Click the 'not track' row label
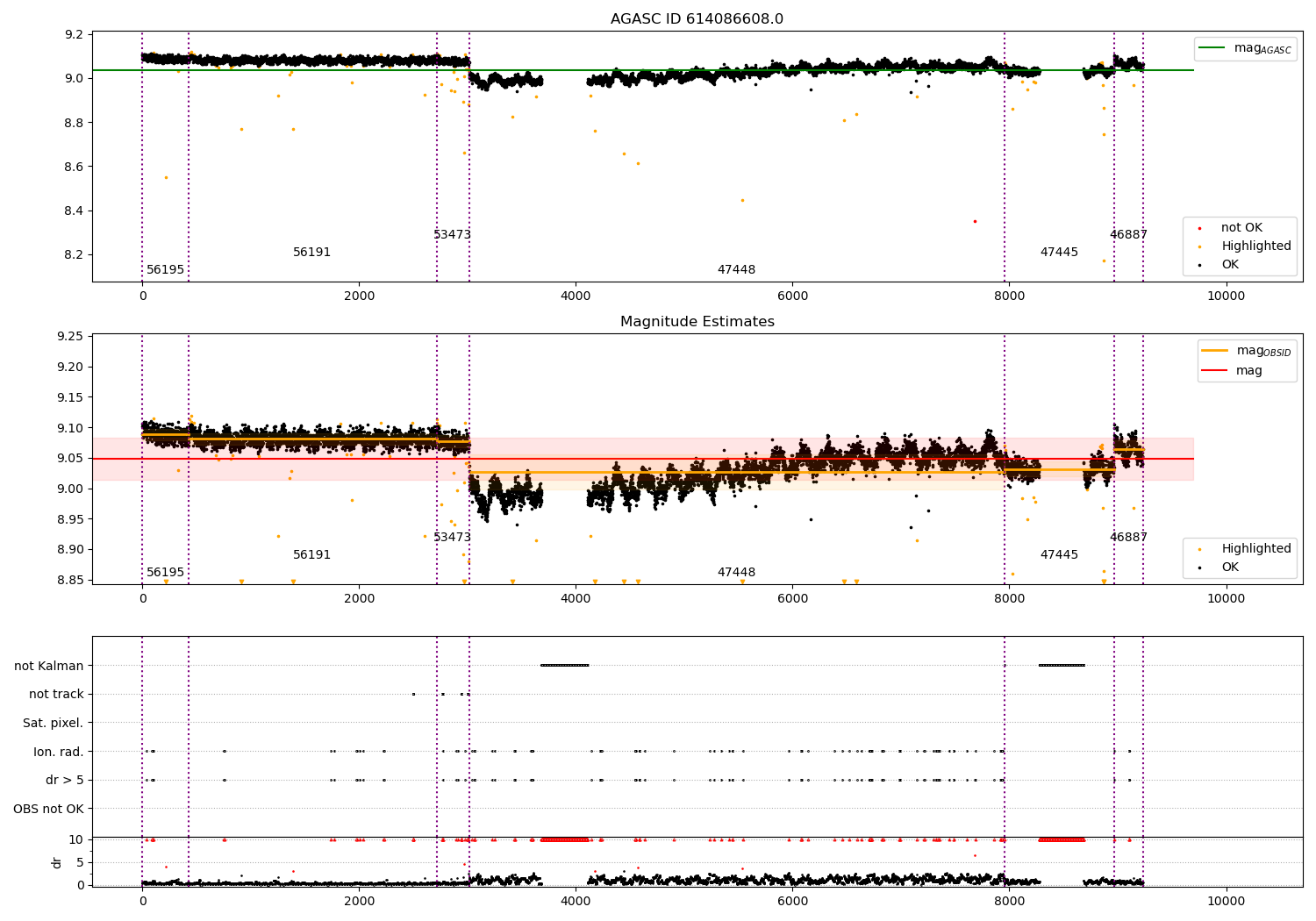1316x921 pixels. tap(56, 695)
